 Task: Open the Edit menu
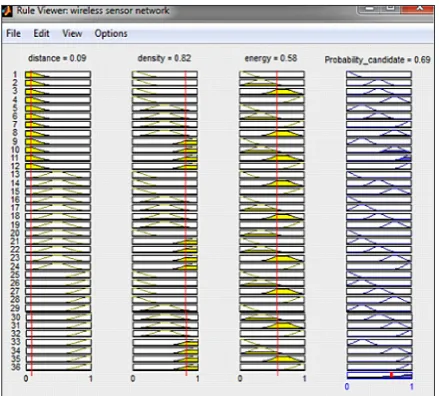[41, 34]
